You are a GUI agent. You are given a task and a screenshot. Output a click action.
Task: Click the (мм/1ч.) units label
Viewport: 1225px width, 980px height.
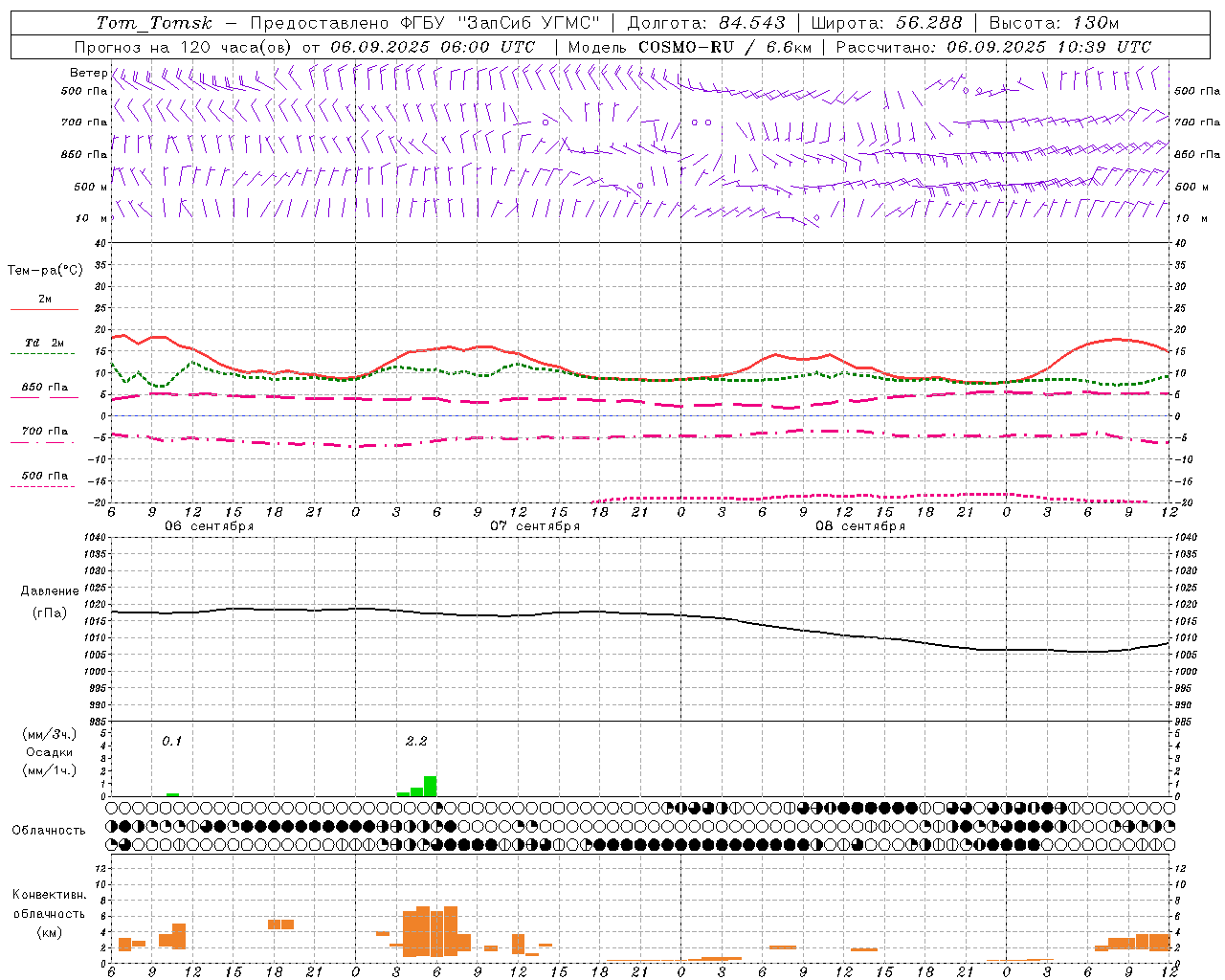tap(49, 770)
